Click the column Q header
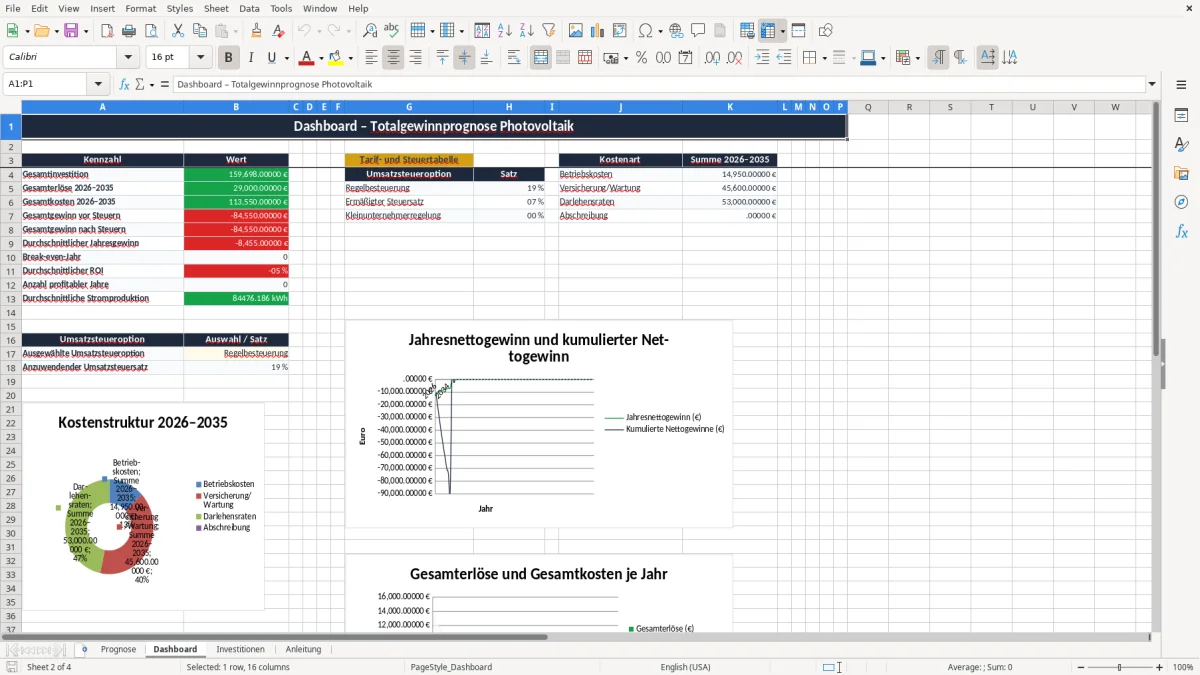The image size is (1200, 675). 868,107
